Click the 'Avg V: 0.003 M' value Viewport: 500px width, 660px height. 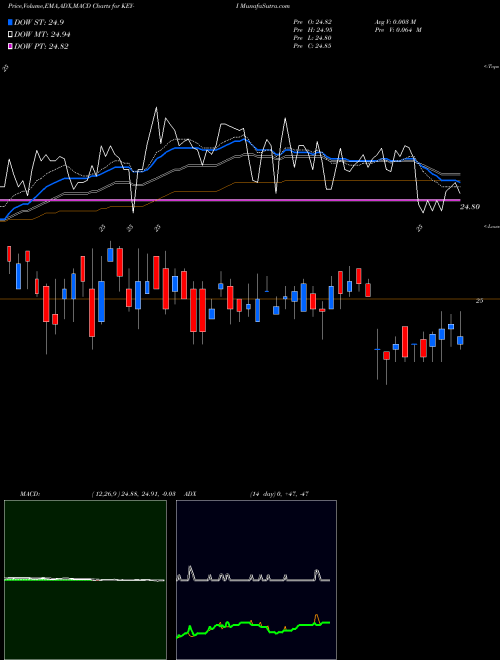pyautogui.click(x=395, y=22)
